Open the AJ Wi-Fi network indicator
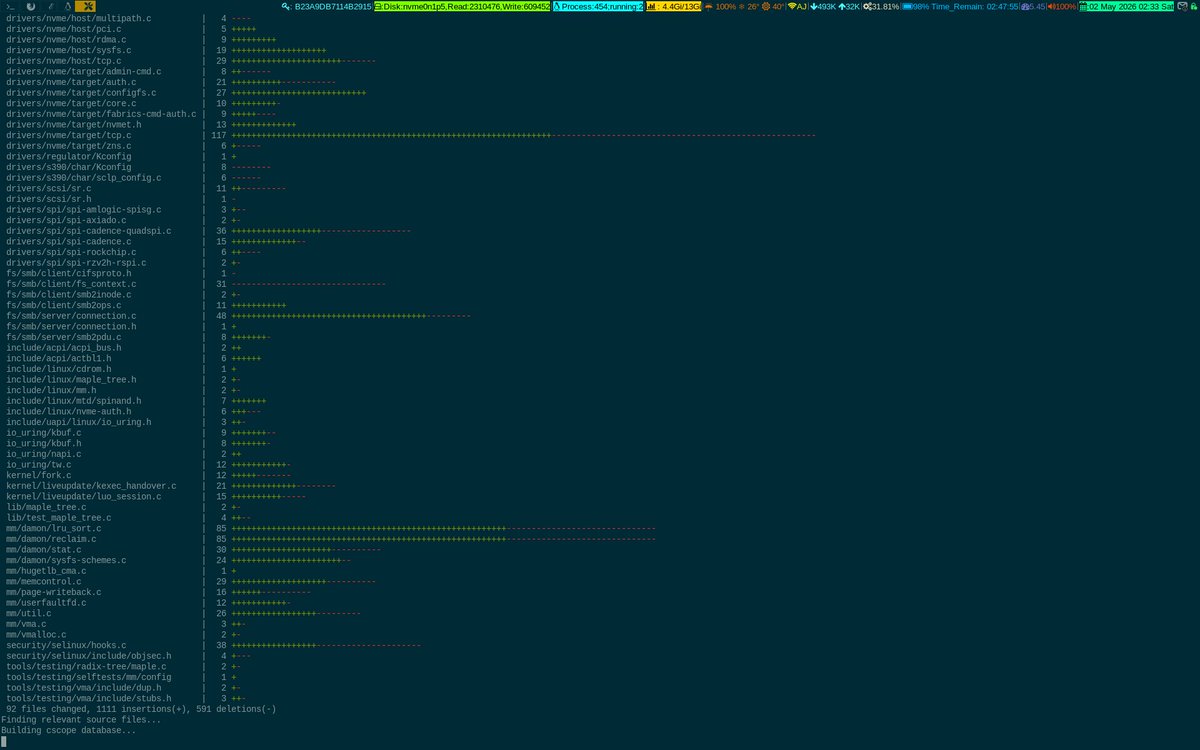1200x750 pixels. pos(797,6)
